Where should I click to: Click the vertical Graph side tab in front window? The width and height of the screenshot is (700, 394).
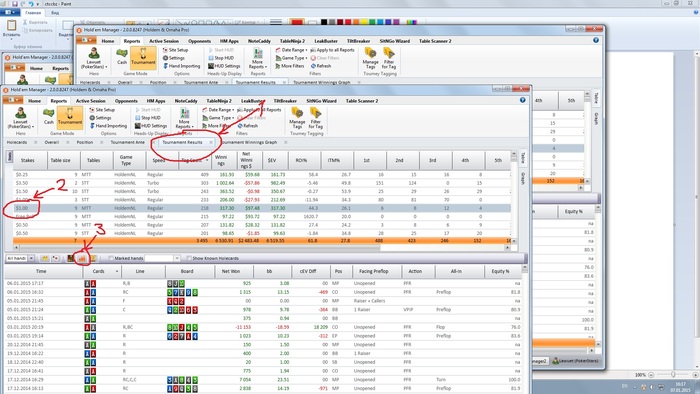[x=523, y=178]
